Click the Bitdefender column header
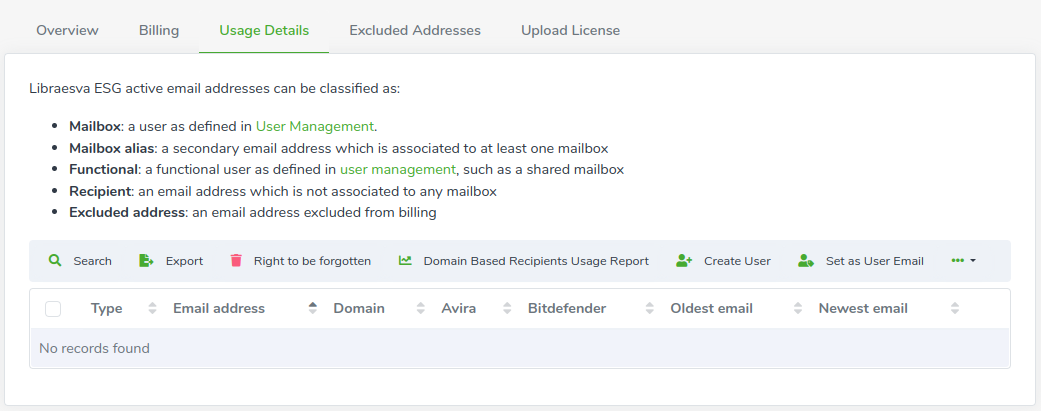1041x411 pixels. click(567, 308)
